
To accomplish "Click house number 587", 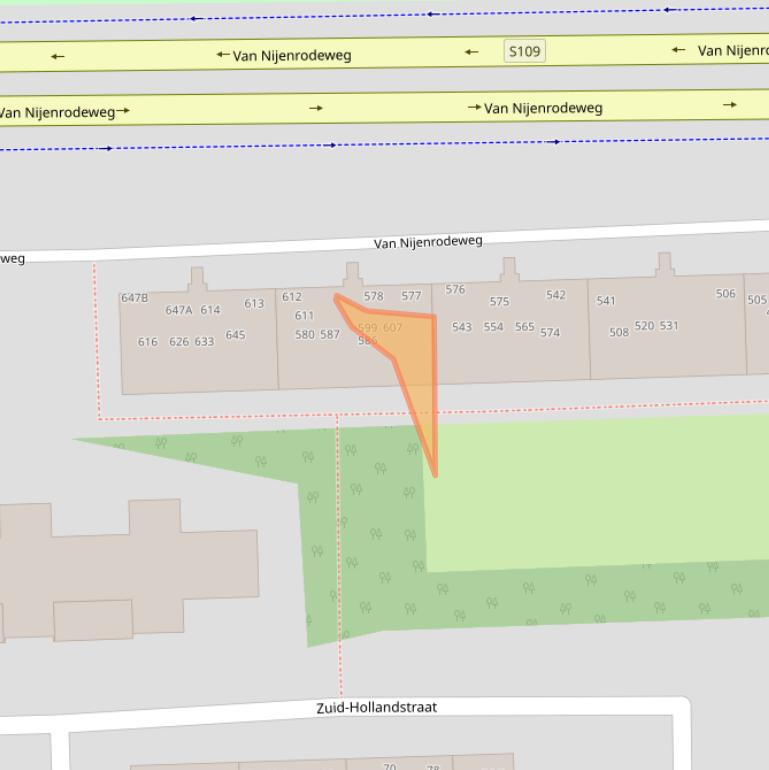I will 330,335.
